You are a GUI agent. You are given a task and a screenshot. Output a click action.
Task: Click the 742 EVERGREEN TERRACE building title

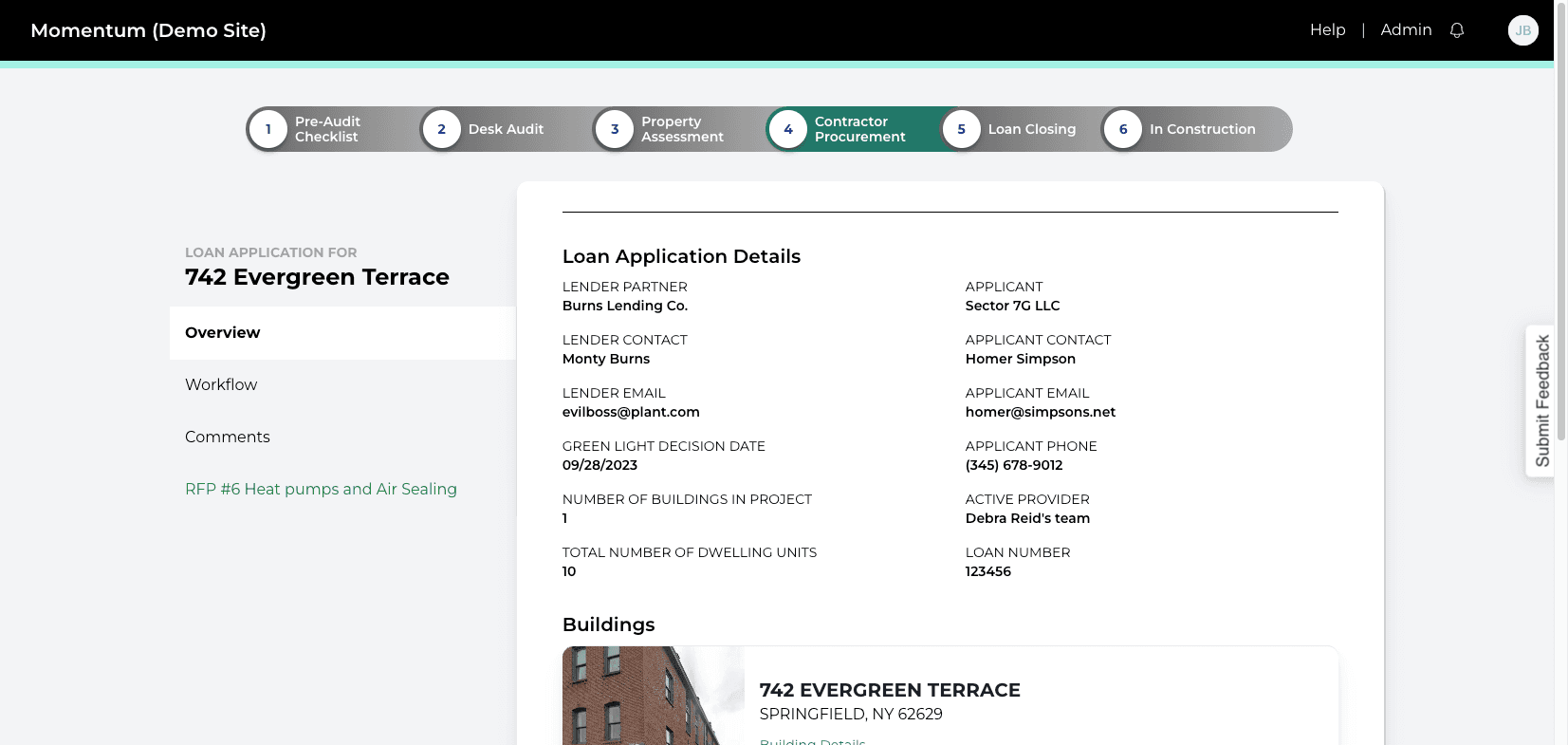(x=890, y=690)
